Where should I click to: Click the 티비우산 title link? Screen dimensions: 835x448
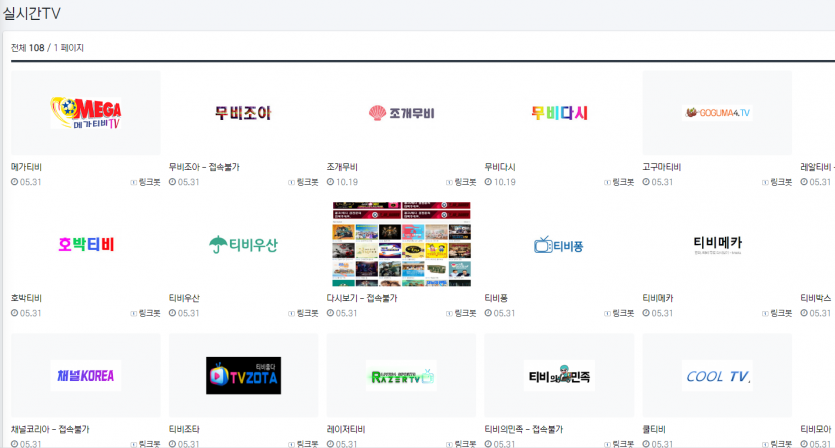coord(184,298)
